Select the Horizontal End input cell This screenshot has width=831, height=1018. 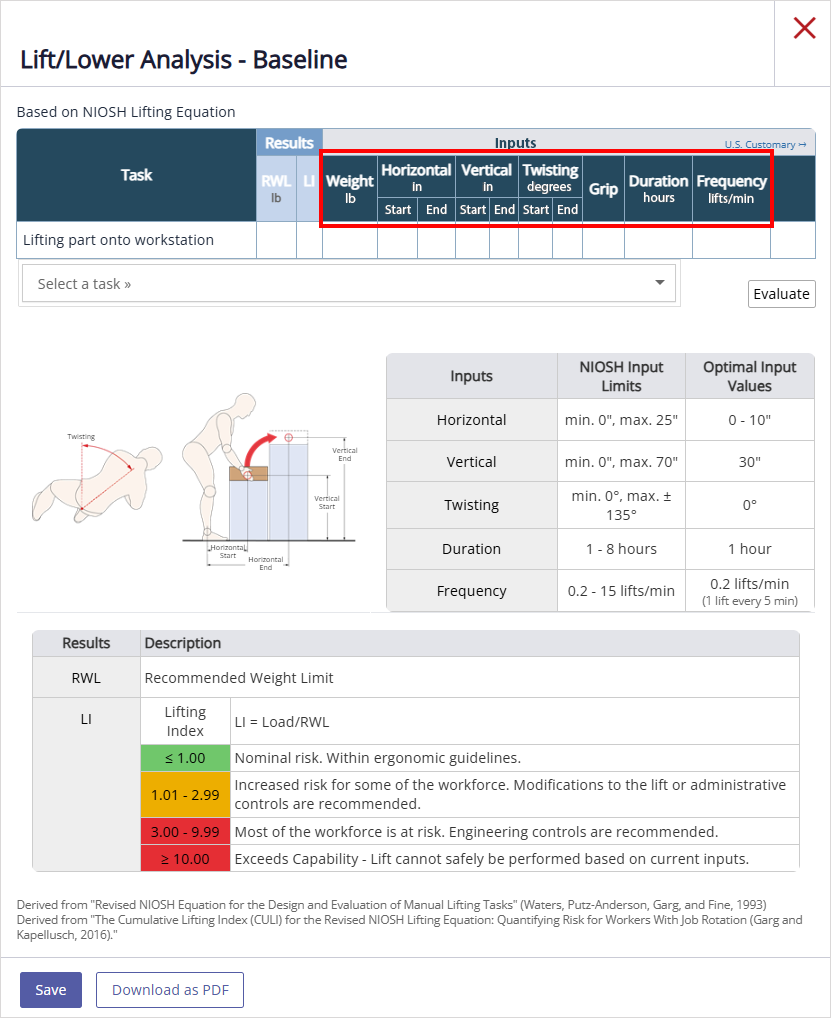pos(436,240)
